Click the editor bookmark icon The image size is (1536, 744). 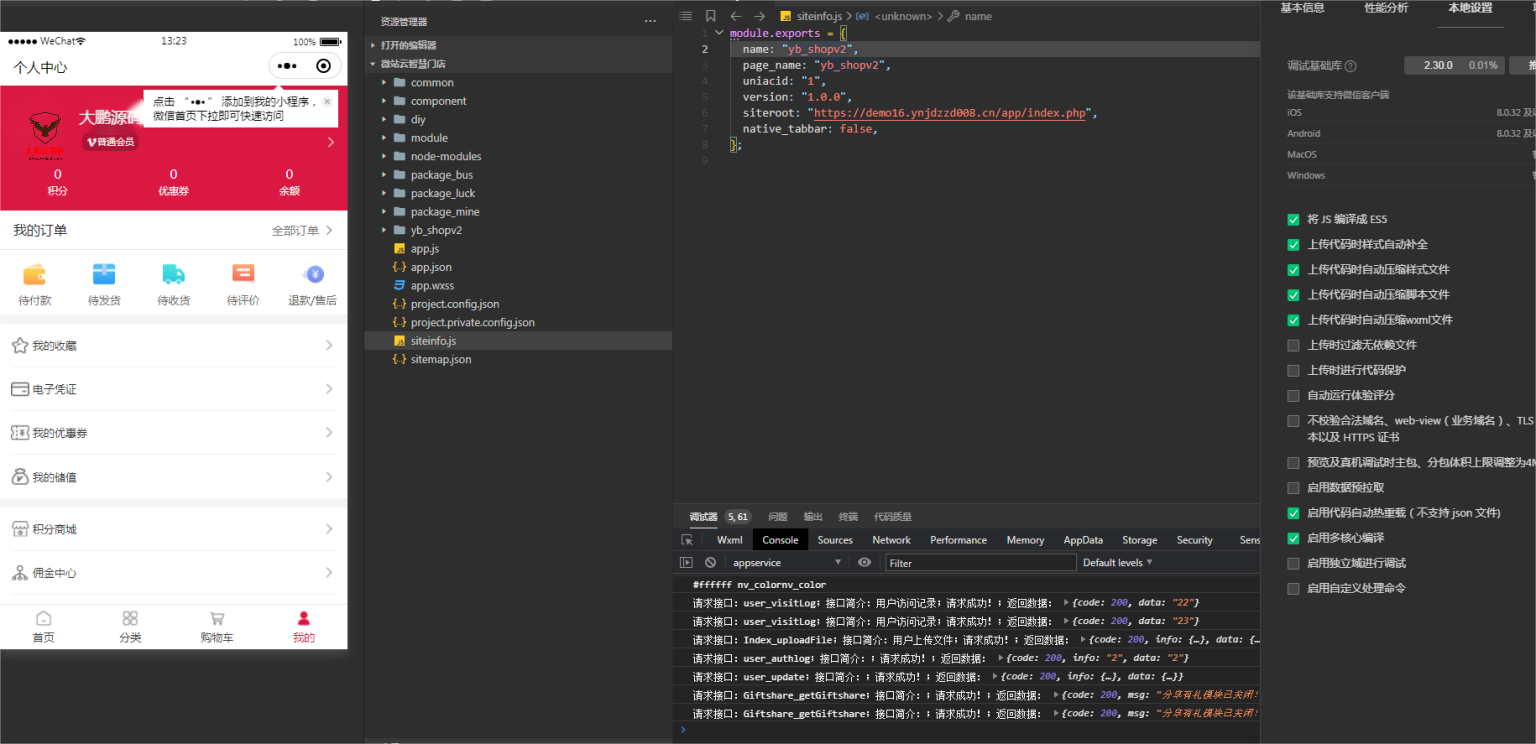tap(710, 16)
